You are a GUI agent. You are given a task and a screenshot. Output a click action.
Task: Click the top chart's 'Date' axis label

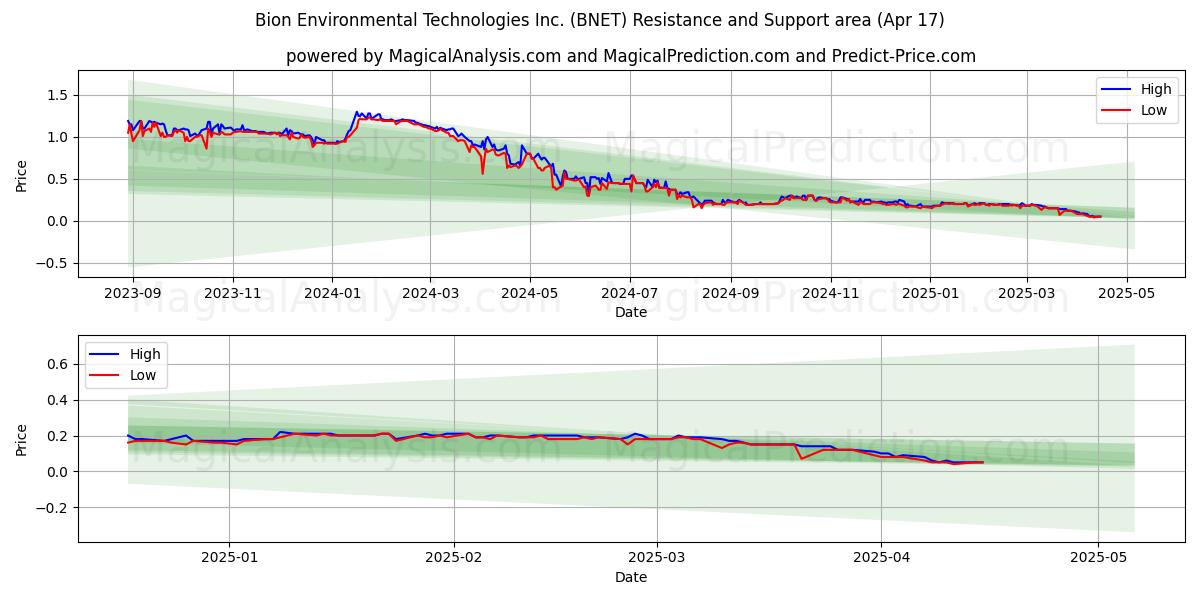pos(631,312)
